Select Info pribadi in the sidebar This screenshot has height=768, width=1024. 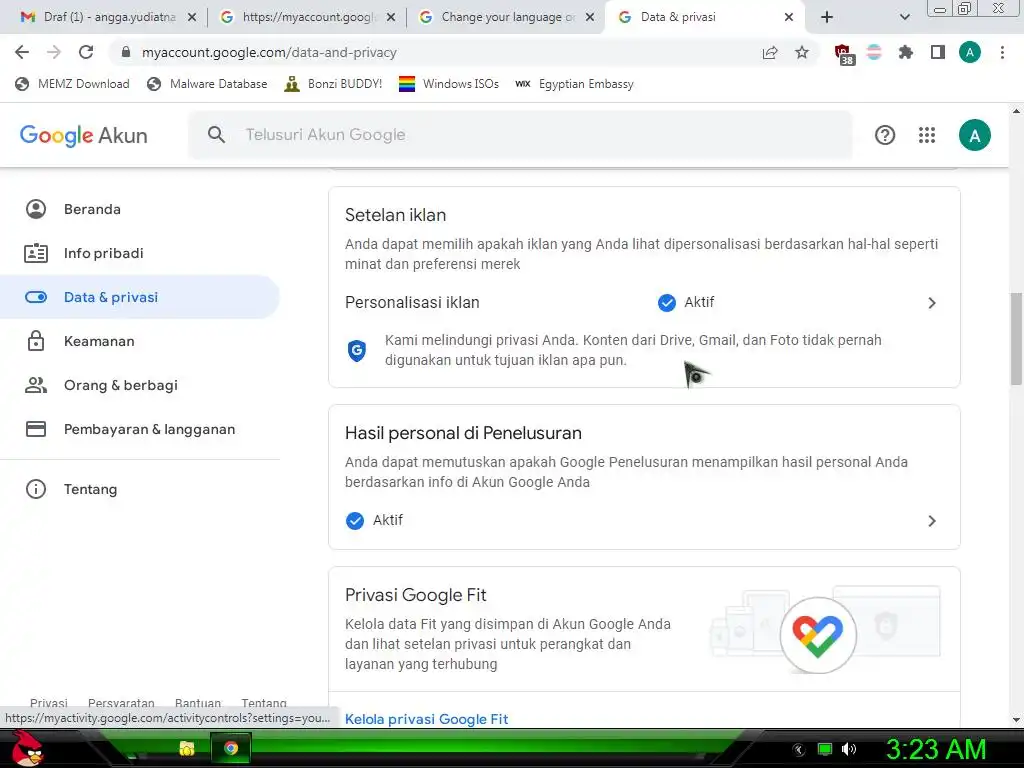140,253
